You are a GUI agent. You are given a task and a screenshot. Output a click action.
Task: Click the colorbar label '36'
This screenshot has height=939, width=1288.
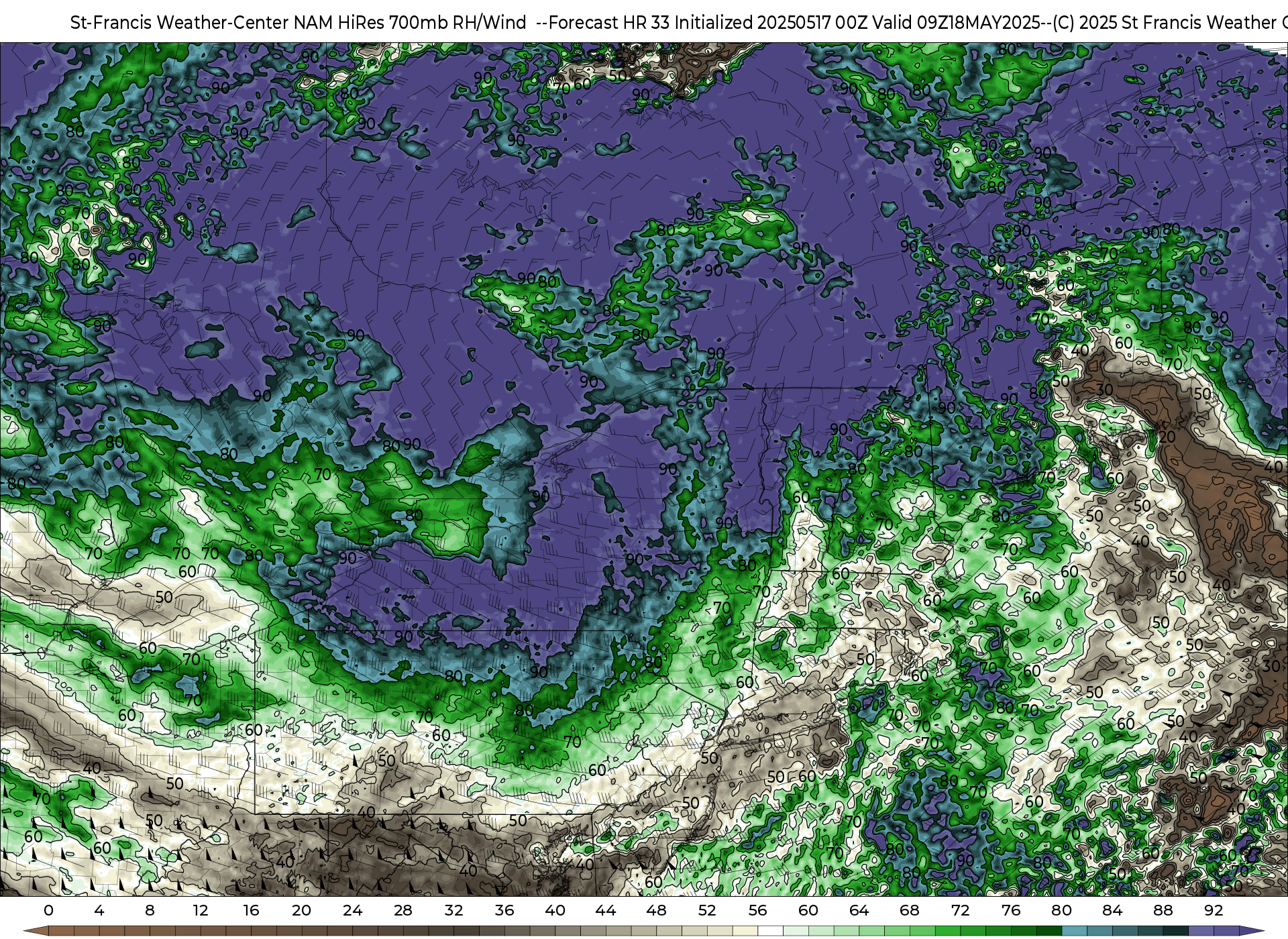[x=504, y=910]
